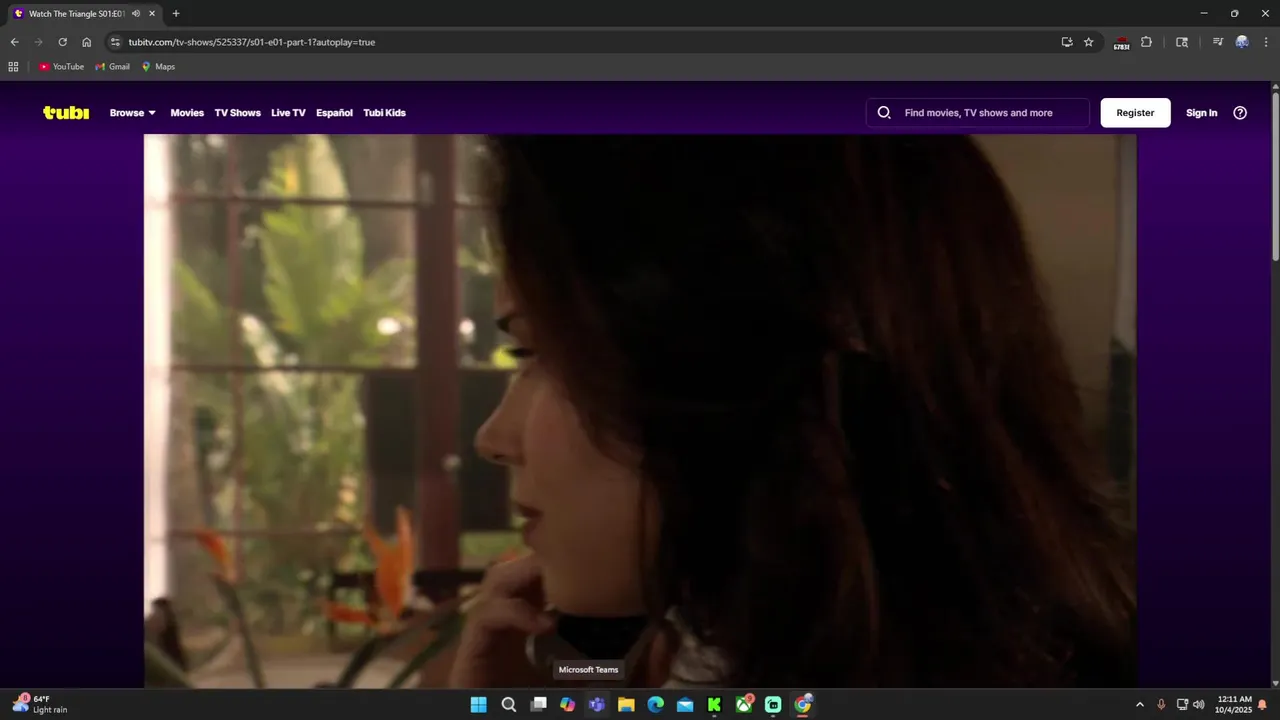Image resolution: width=1280 pixels, height=720 pixels.
Task: Open the Tubi help question mark icon
Action: pyautogui.click(x=1240, y=113)
